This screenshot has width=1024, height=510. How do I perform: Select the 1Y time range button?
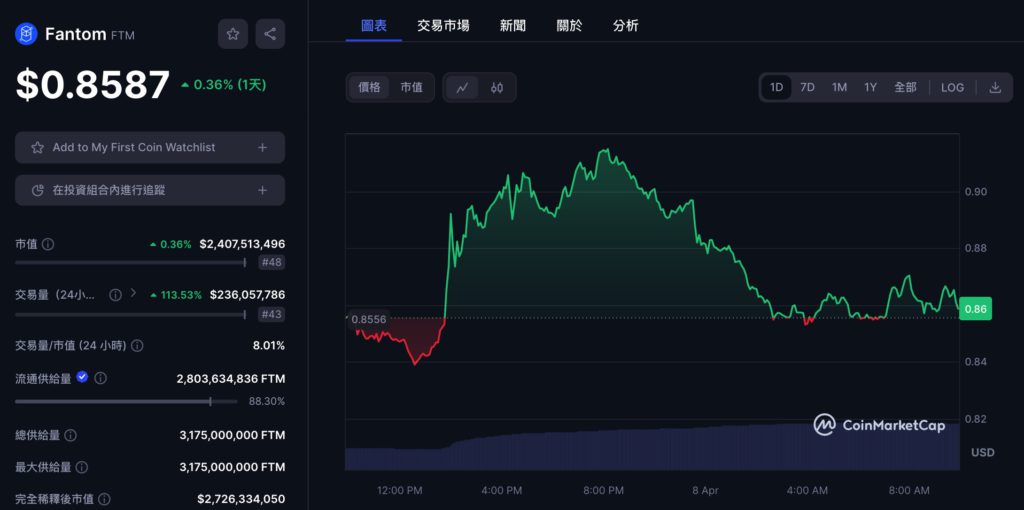870,88
